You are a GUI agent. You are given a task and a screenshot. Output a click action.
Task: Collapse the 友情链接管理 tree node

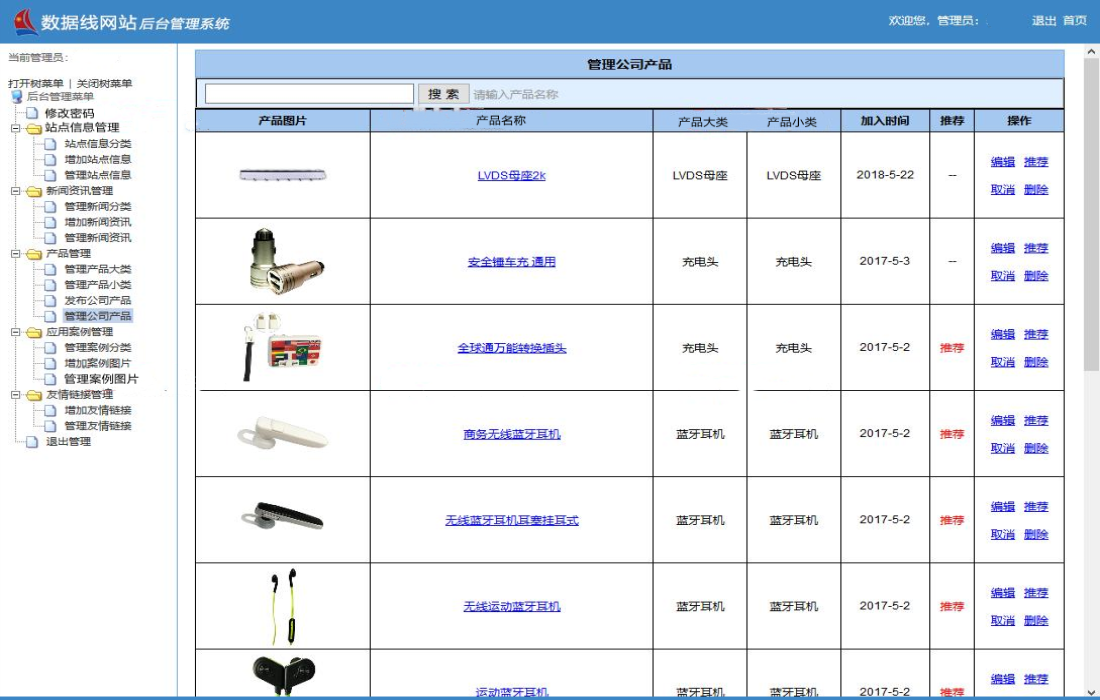pyautogui.click(x=15, y=395)
